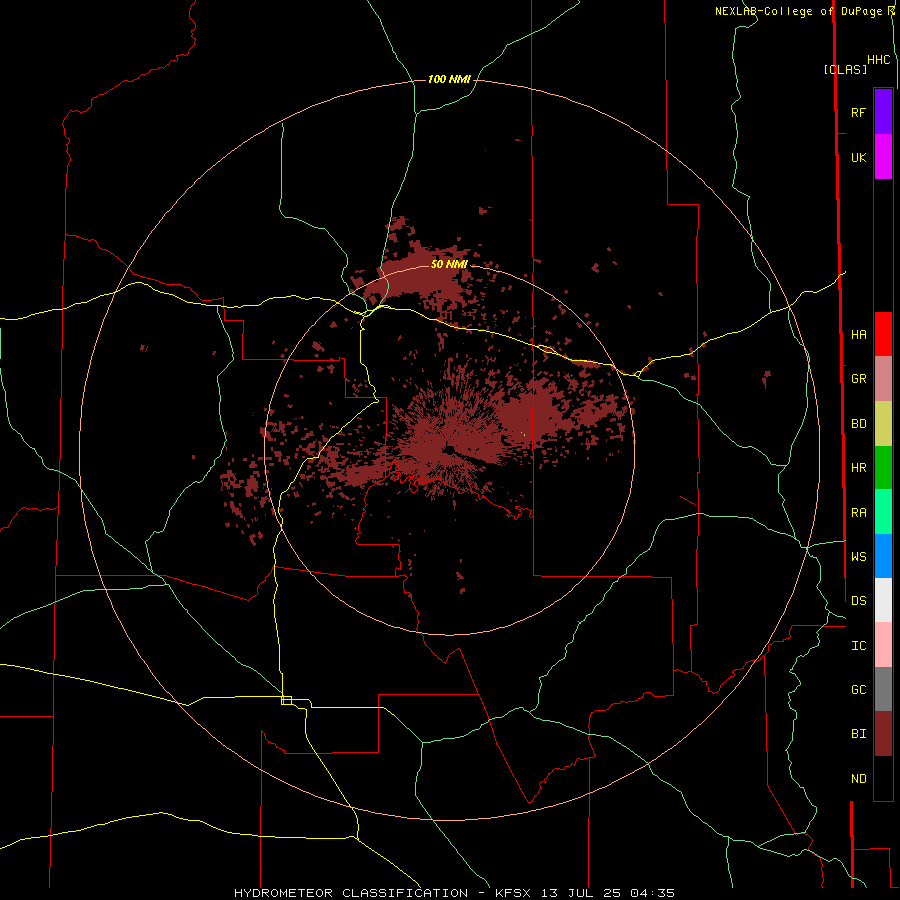Select the yellow BD legend swatch

point(883,424)
